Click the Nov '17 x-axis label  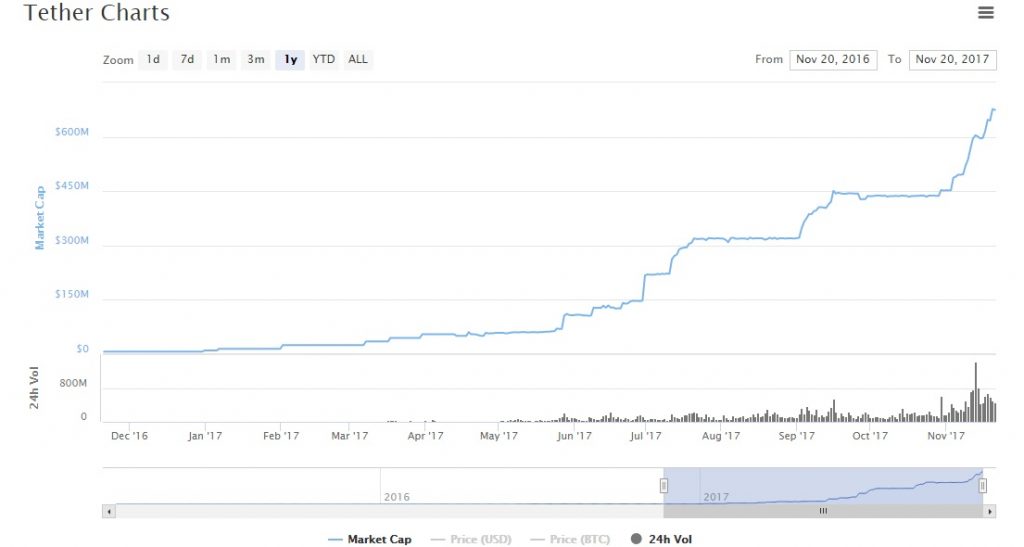(x=946, y=435)
